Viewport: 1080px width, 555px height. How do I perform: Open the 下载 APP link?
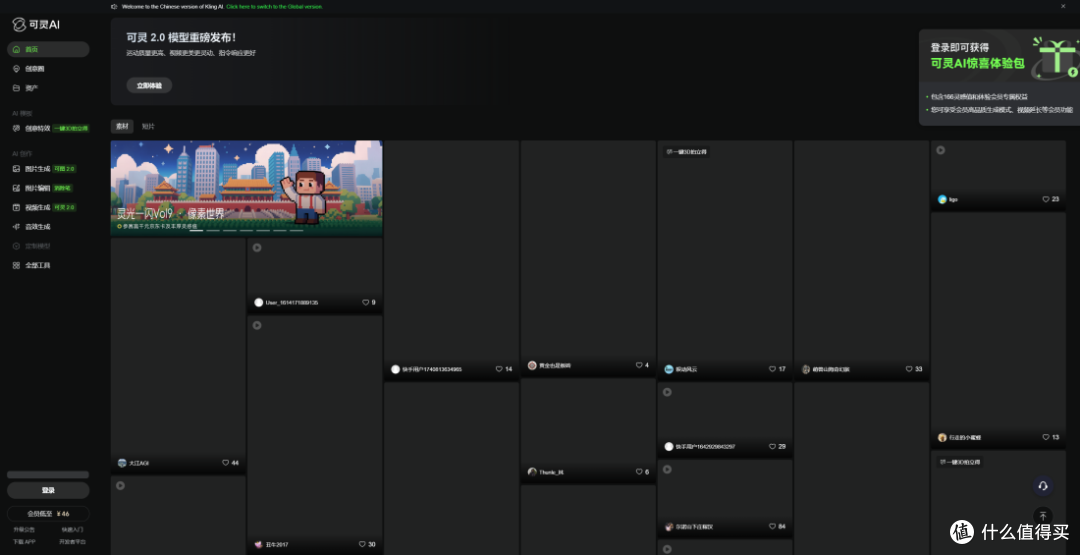point(24,542)
